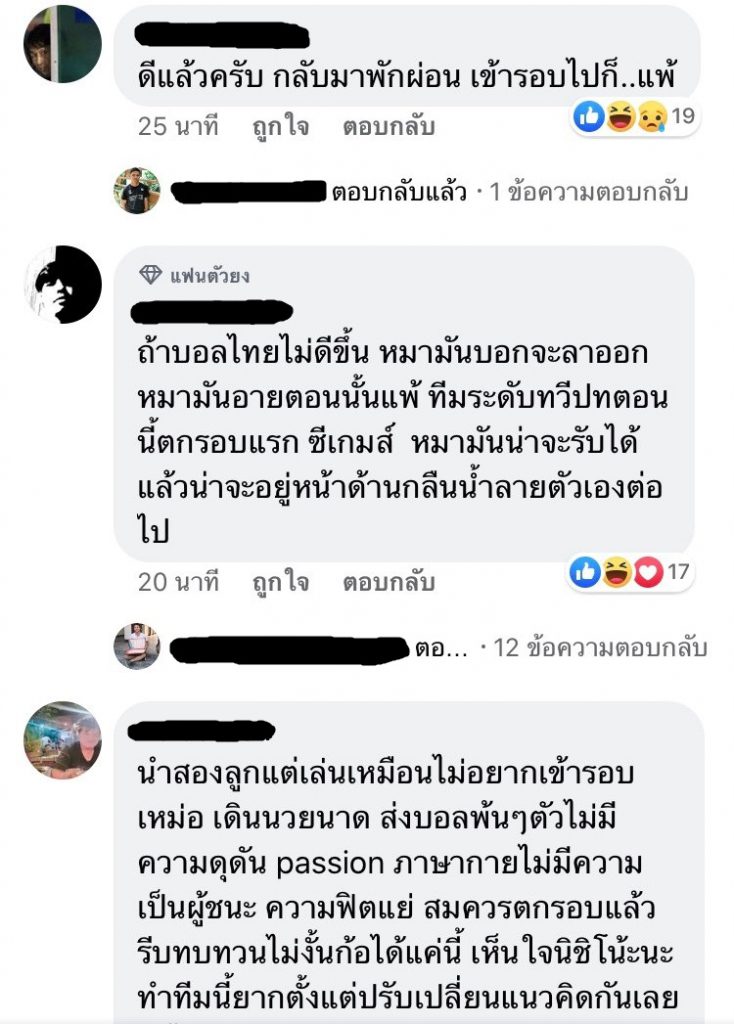Open black silhouette profile picture
734x1024 pixels.
click(63, 285)
